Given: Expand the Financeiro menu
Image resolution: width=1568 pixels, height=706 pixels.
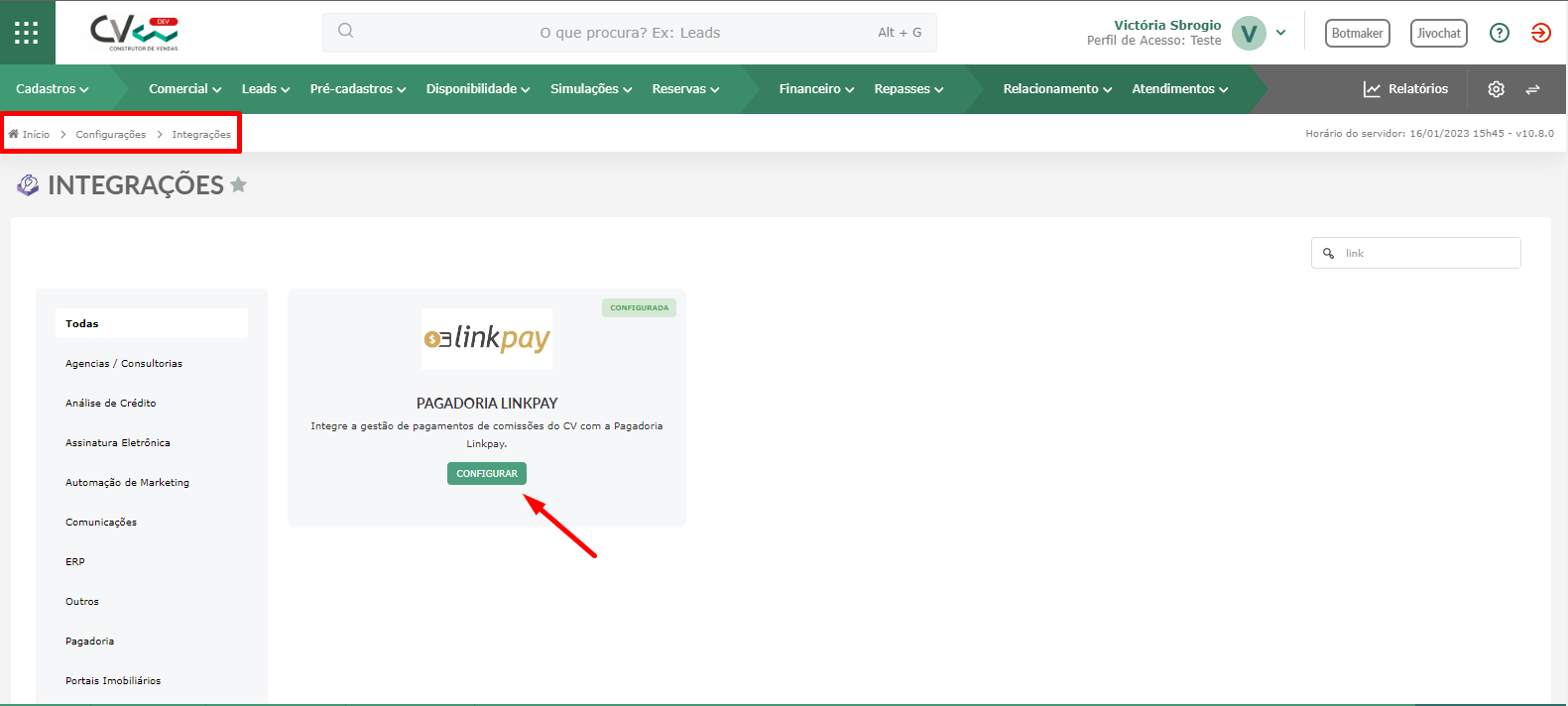Looking at the screenshot, I should [816, 89].
